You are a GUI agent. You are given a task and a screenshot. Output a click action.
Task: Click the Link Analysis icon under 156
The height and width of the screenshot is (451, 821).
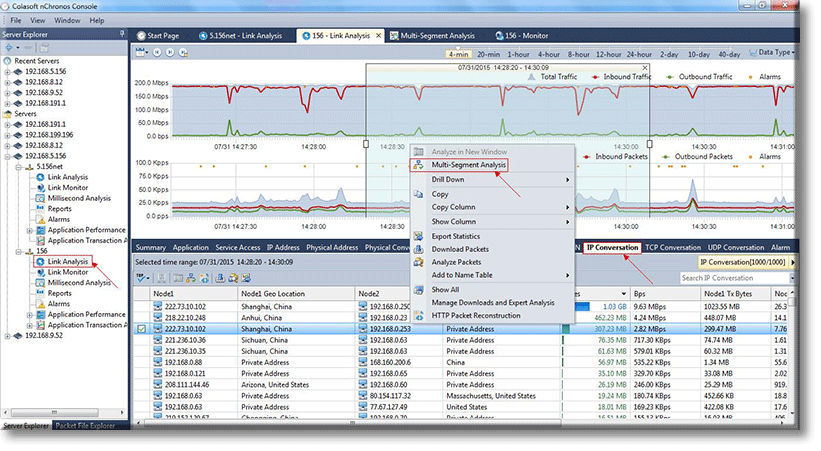point(40,261)
